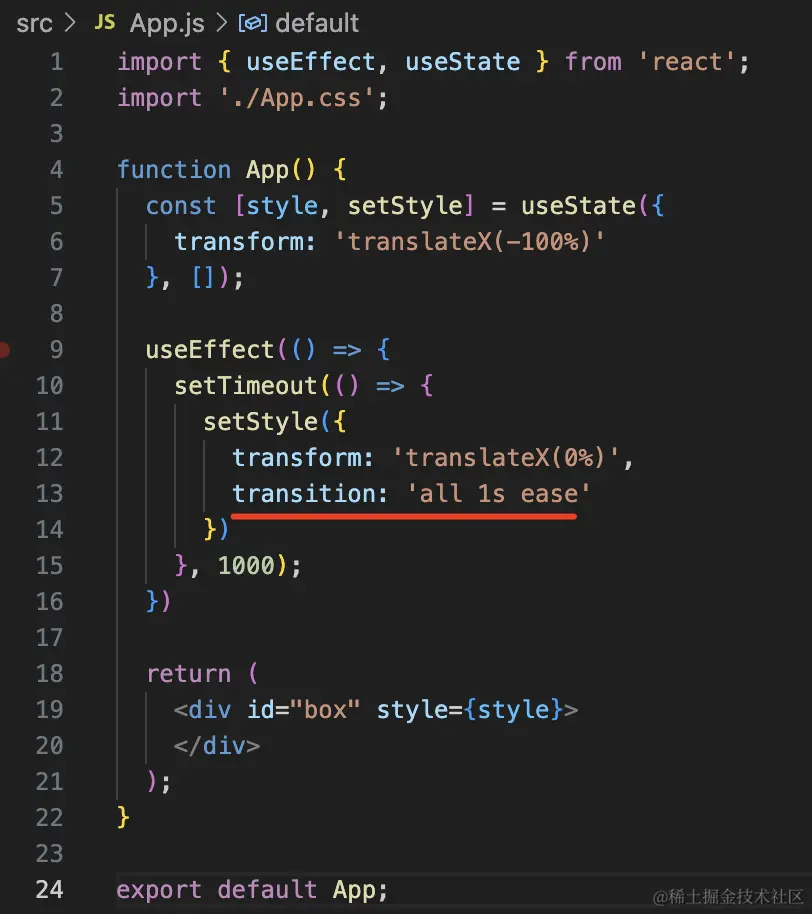Click the function keyword on line 4
This screenshot has height=914, width=812.
coord(174,170)
